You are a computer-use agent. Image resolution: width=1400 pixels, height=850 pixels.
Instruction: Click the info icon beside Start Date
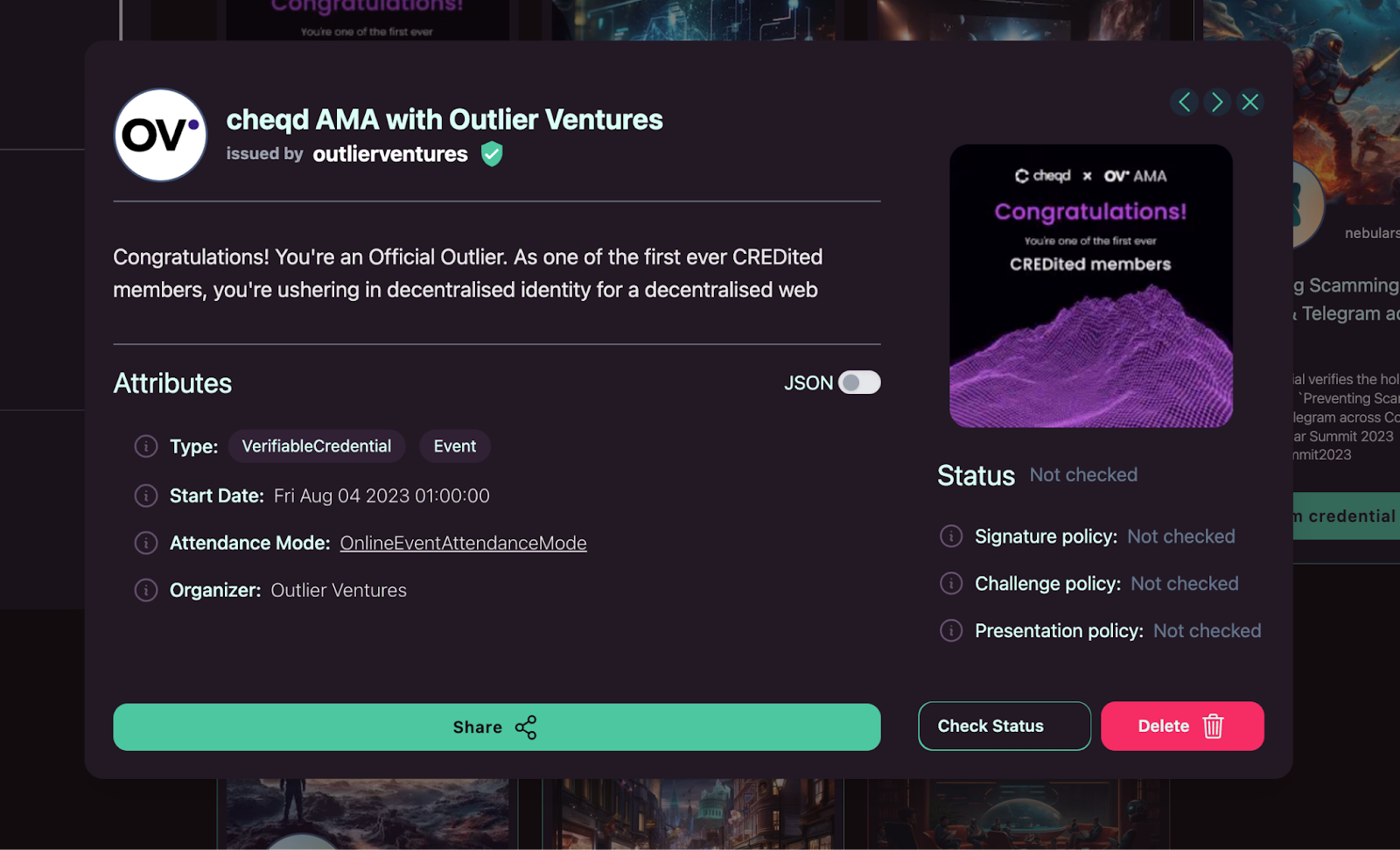tap(146, 495)
